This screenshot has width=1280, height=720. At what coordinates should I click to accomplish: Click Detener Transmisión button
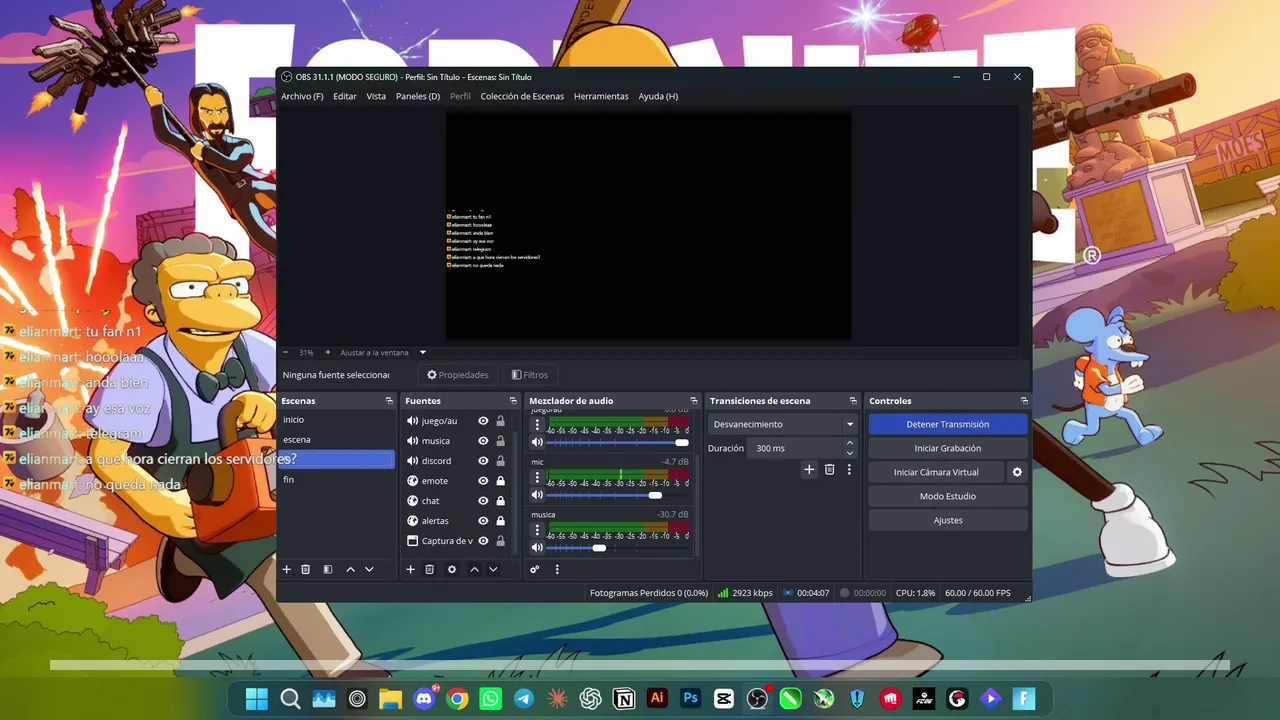tap(948, 424)
